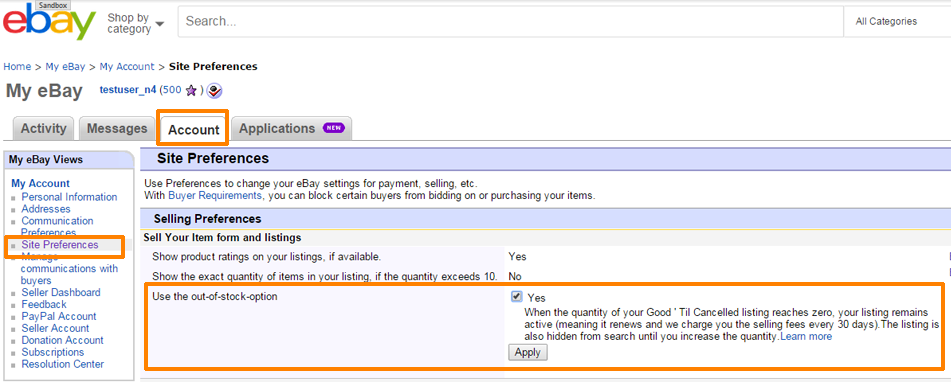Click in the Search input field
Viewport: 951px width, 382px height.
[510, 21]
